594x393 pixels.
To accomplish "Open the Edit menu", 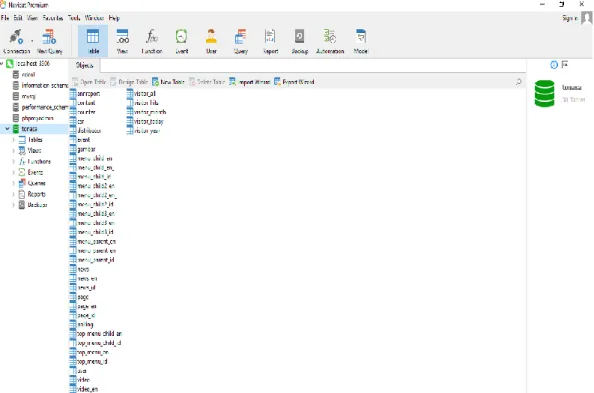I will (18, 18).
